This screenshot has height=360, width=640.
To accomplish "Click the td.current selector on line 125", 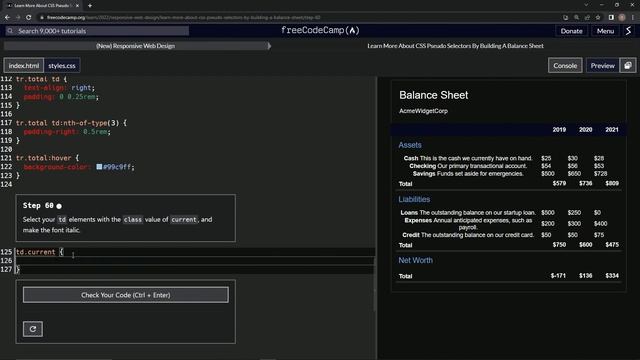I will [x=36, y=252].
